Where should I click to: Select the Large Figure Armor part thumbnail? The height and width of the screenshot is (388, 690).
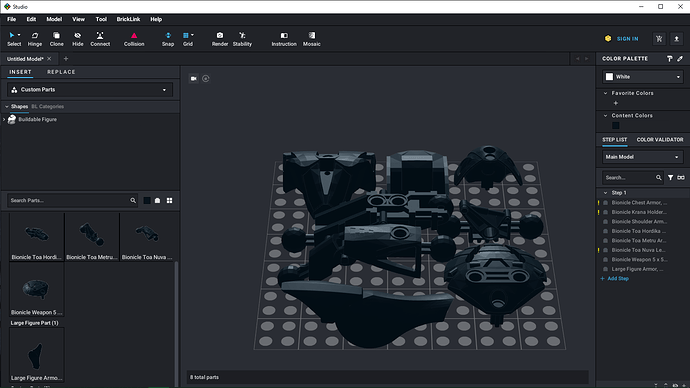37,355
